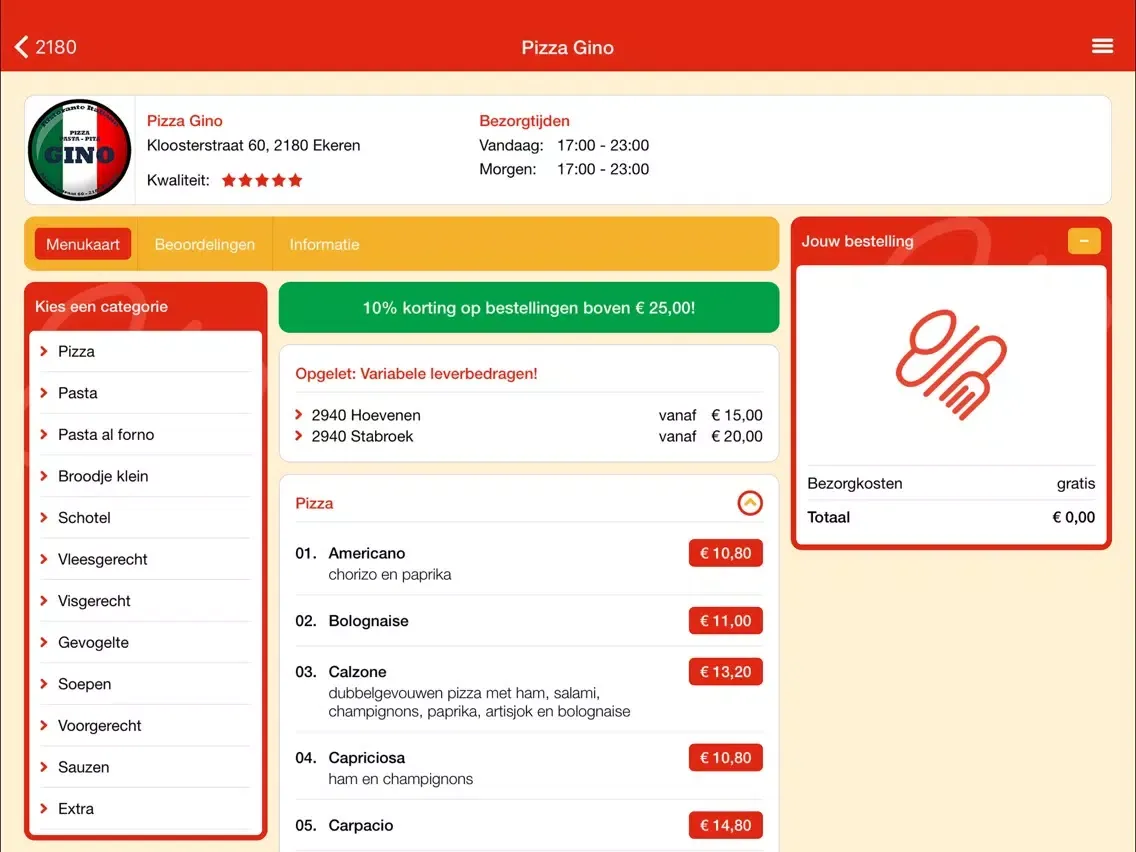Tap the Capriciosa pizza name
1136x852 pixels.
coord(367,758)
